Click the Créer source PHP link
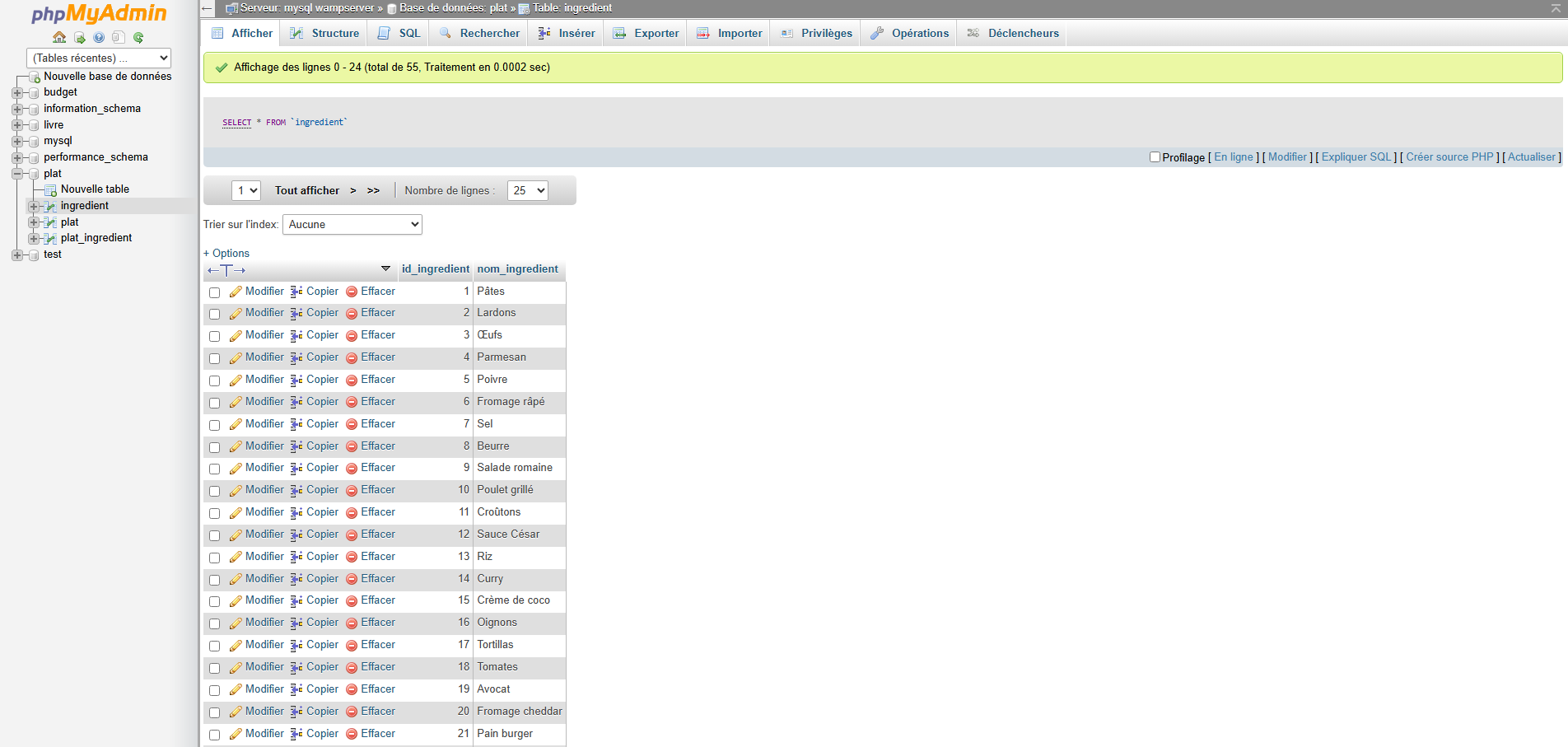 pos(1449,157)
